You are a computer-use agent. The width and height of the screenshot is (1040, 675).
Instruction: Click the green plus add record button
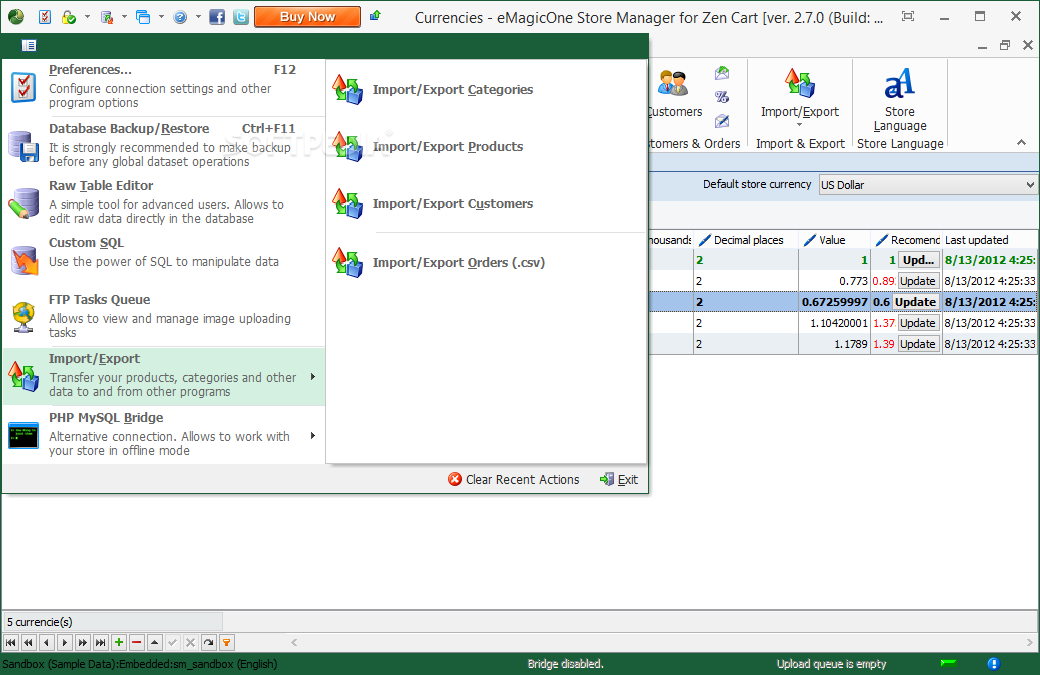119,643
